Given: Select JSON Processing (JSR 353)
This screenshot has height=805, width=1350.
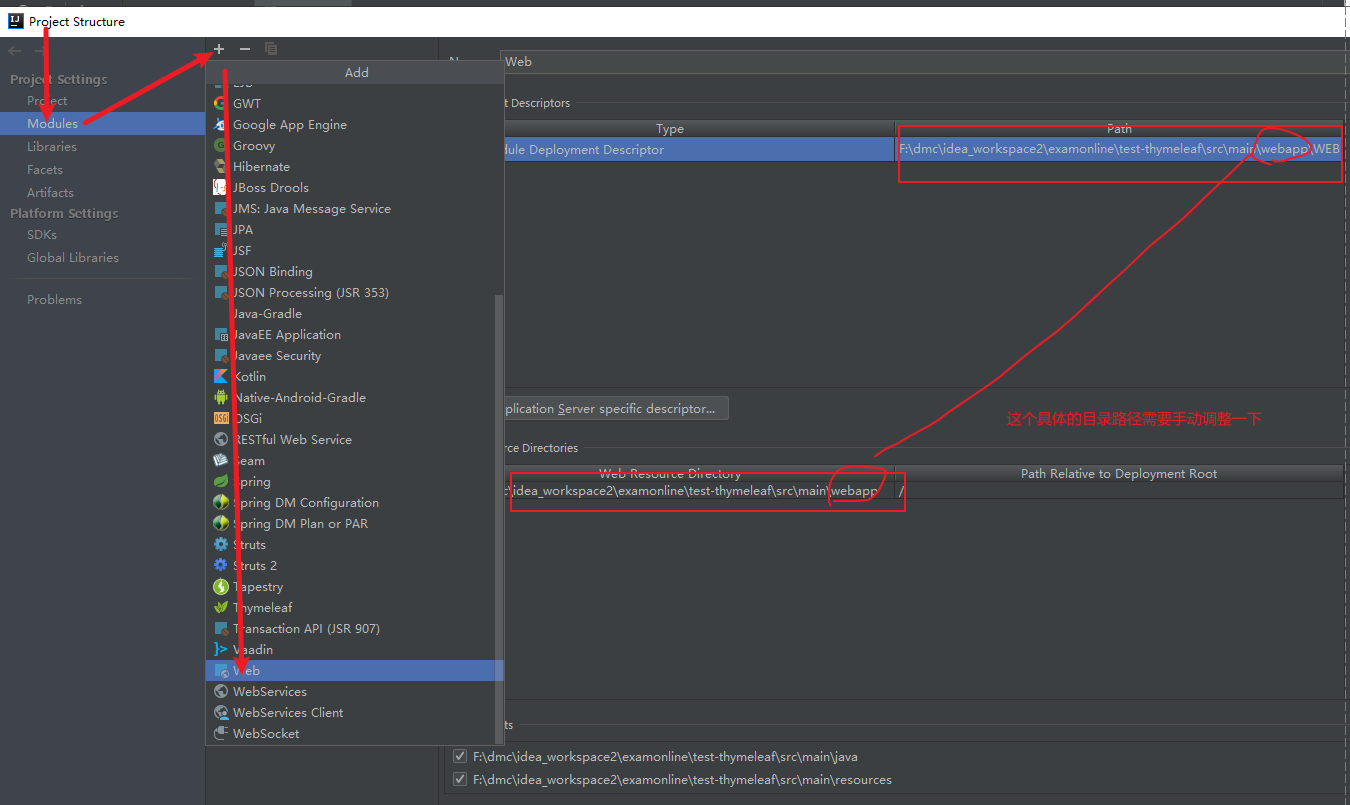Looking at the screenshot, I should 354,292.
